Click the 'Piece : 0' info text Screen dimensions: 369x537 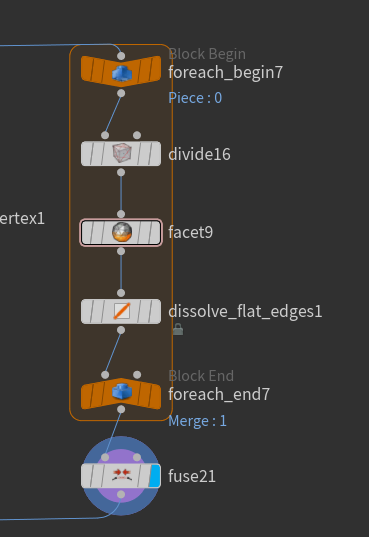click(x=195, y=98)
